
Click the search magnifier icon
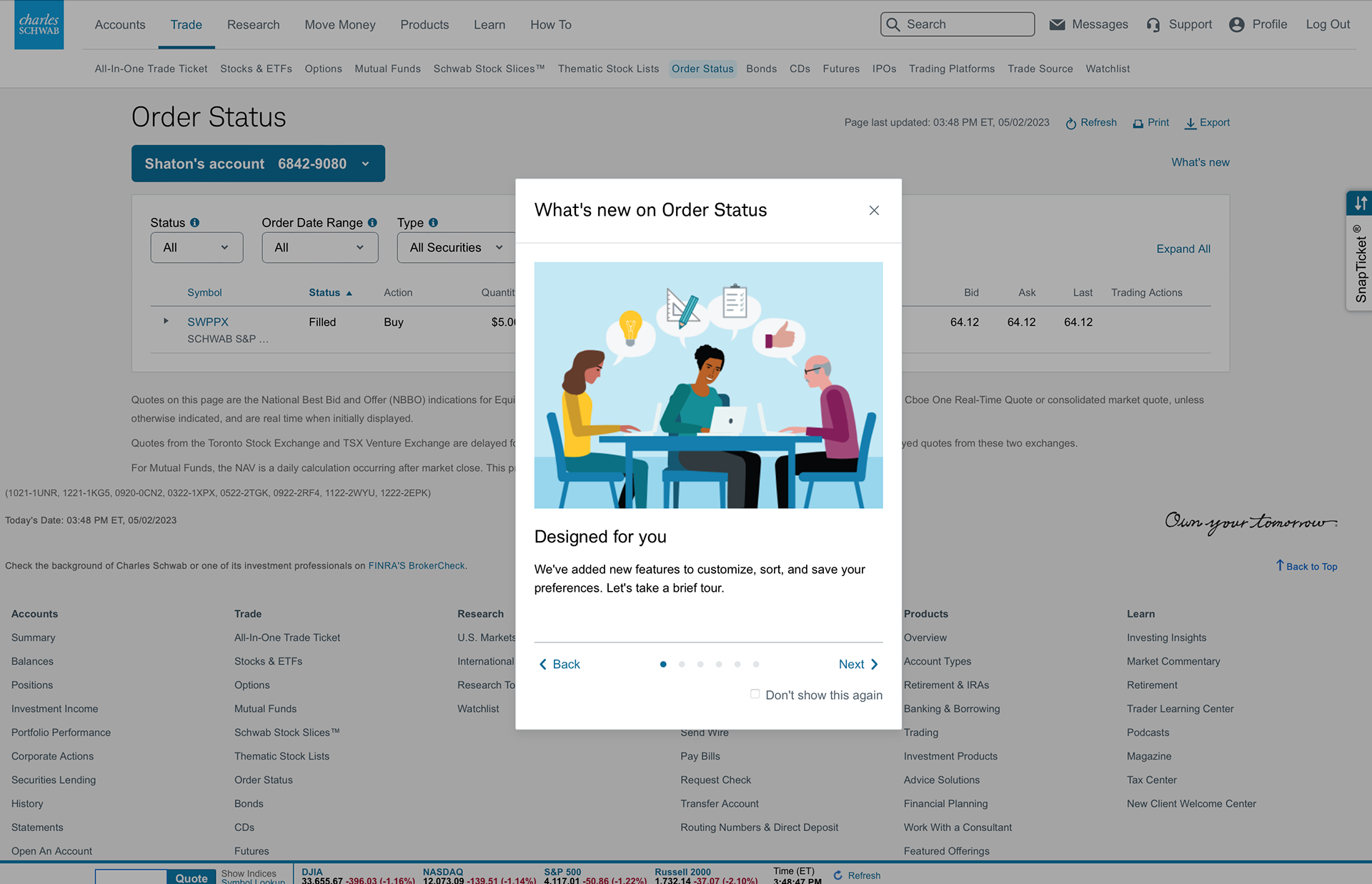click(x=893, y=24)
